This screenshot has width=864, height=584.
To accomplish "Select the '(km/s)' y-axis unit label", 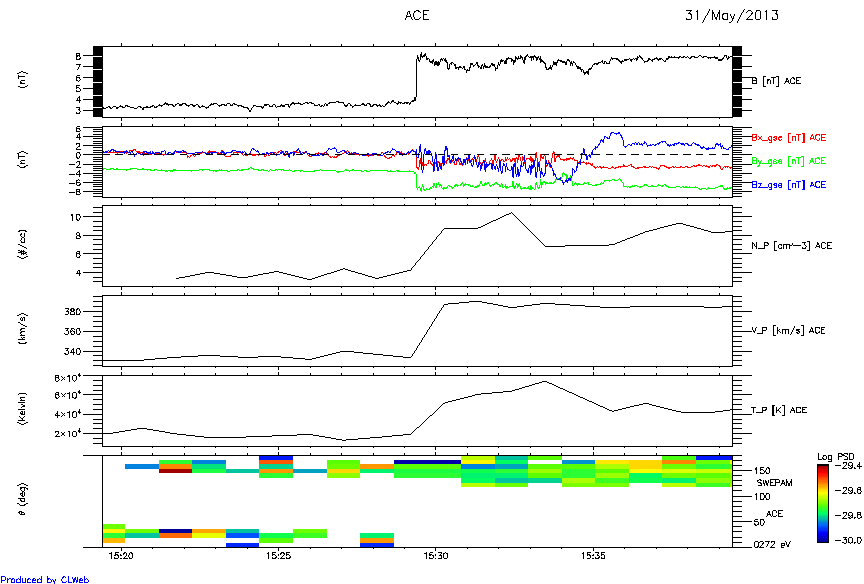I will point(23,329).
